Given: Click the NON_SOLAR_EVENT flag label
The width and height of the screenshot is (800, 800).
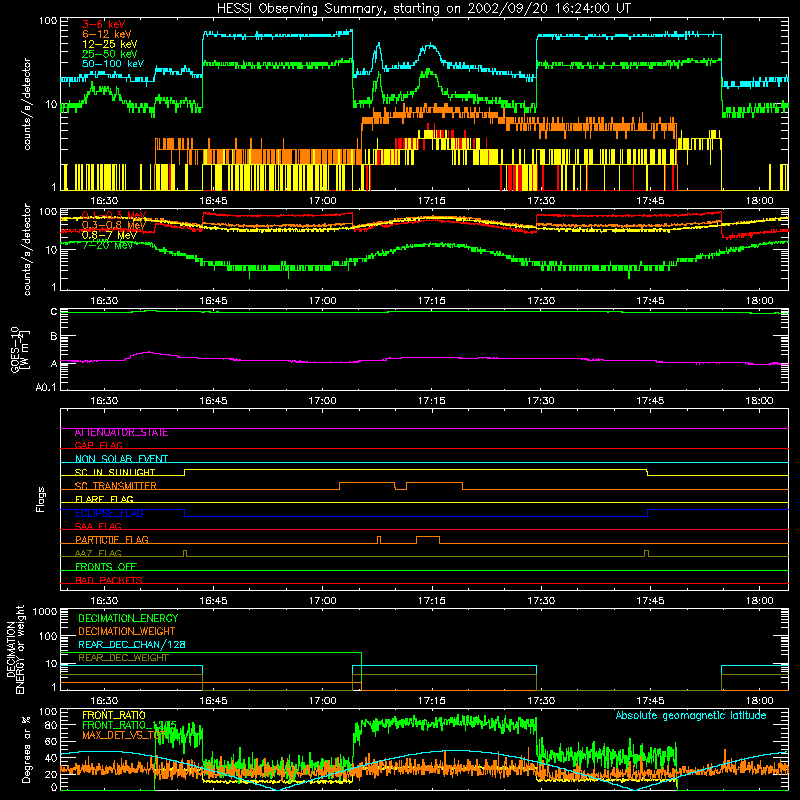Looking at the screenshot, I should 121,459.
